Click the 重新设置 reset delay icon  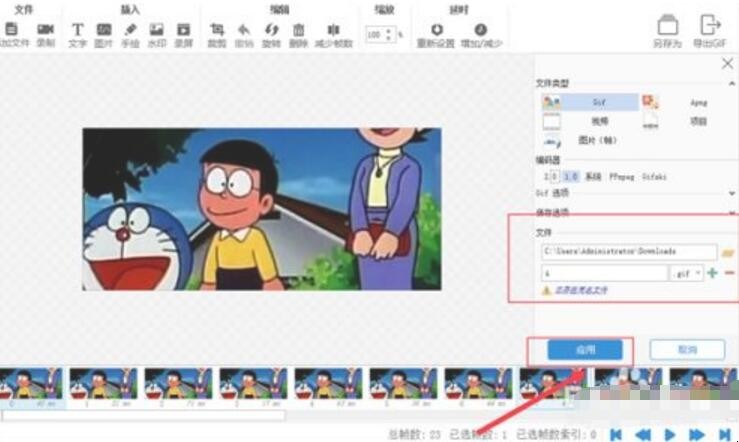[x=436, y=30]
